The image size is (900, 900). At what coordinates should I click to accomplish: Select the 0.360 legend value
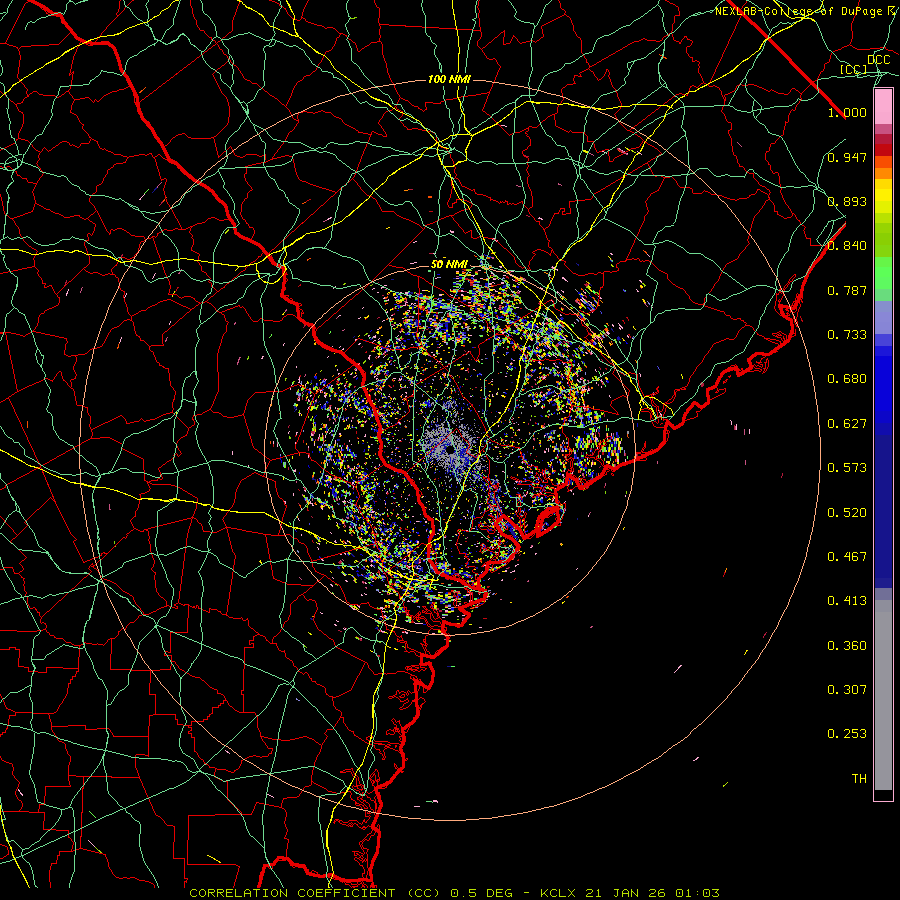847,646
